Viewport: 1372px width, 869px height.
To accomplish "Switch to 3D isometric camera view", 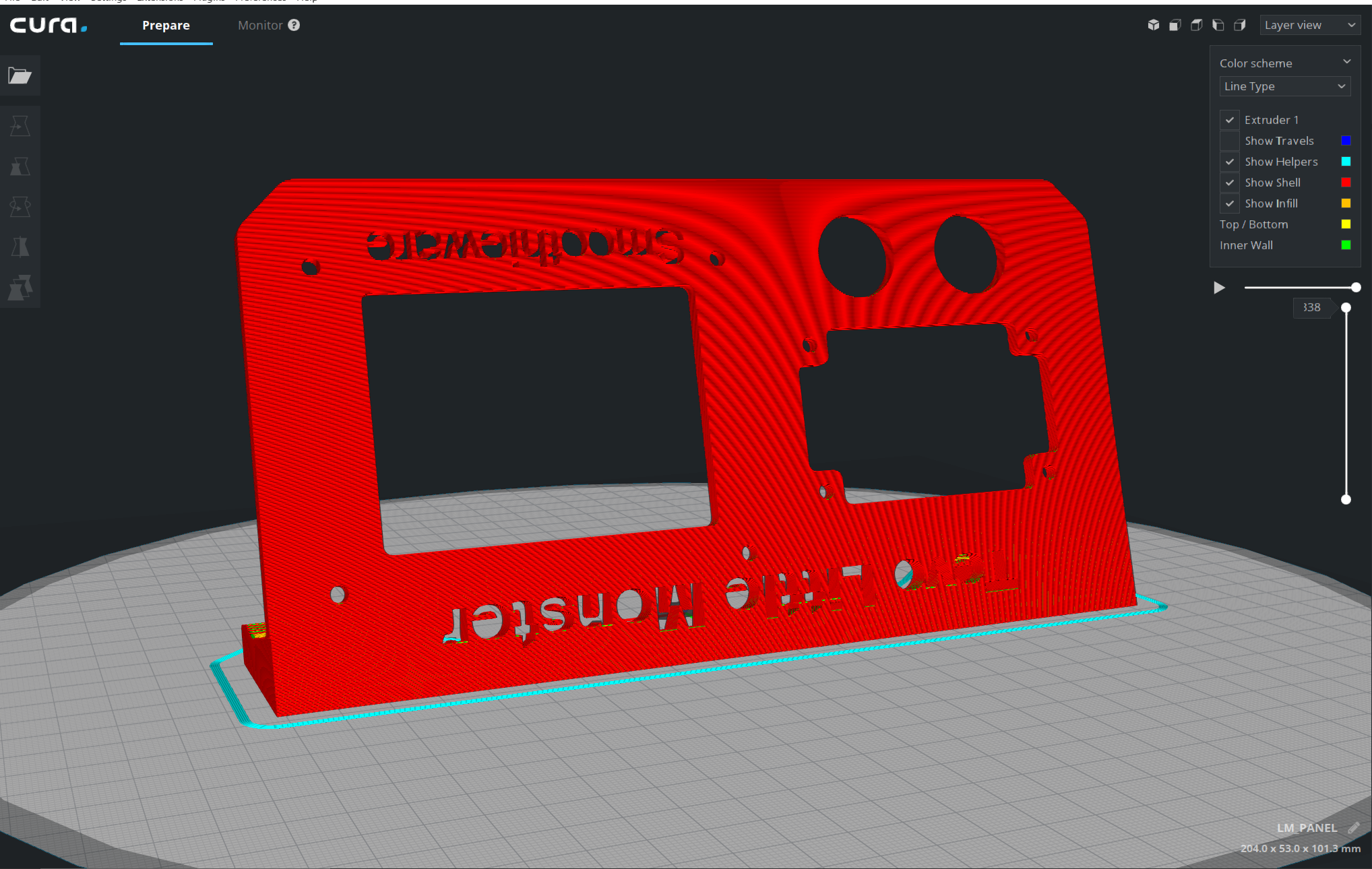I will click(1153, 25).
